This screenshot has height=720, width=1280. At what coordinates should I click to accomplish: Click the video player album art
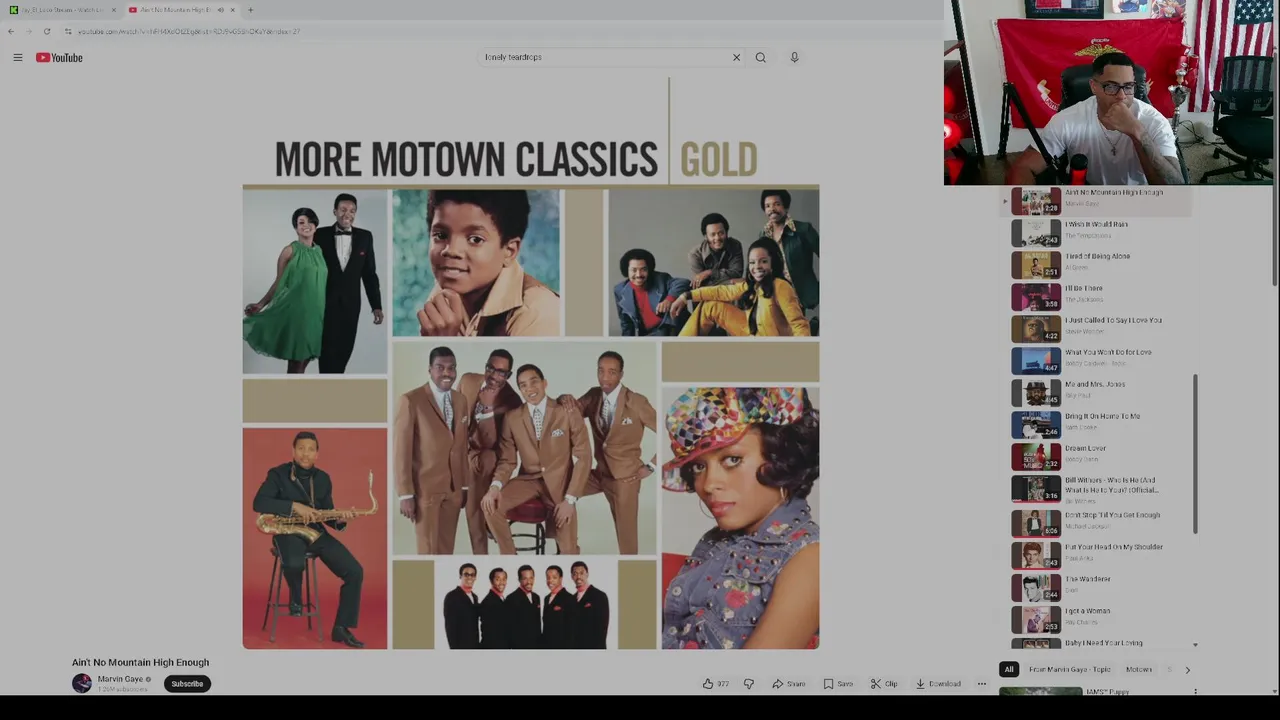coord(530,365)
